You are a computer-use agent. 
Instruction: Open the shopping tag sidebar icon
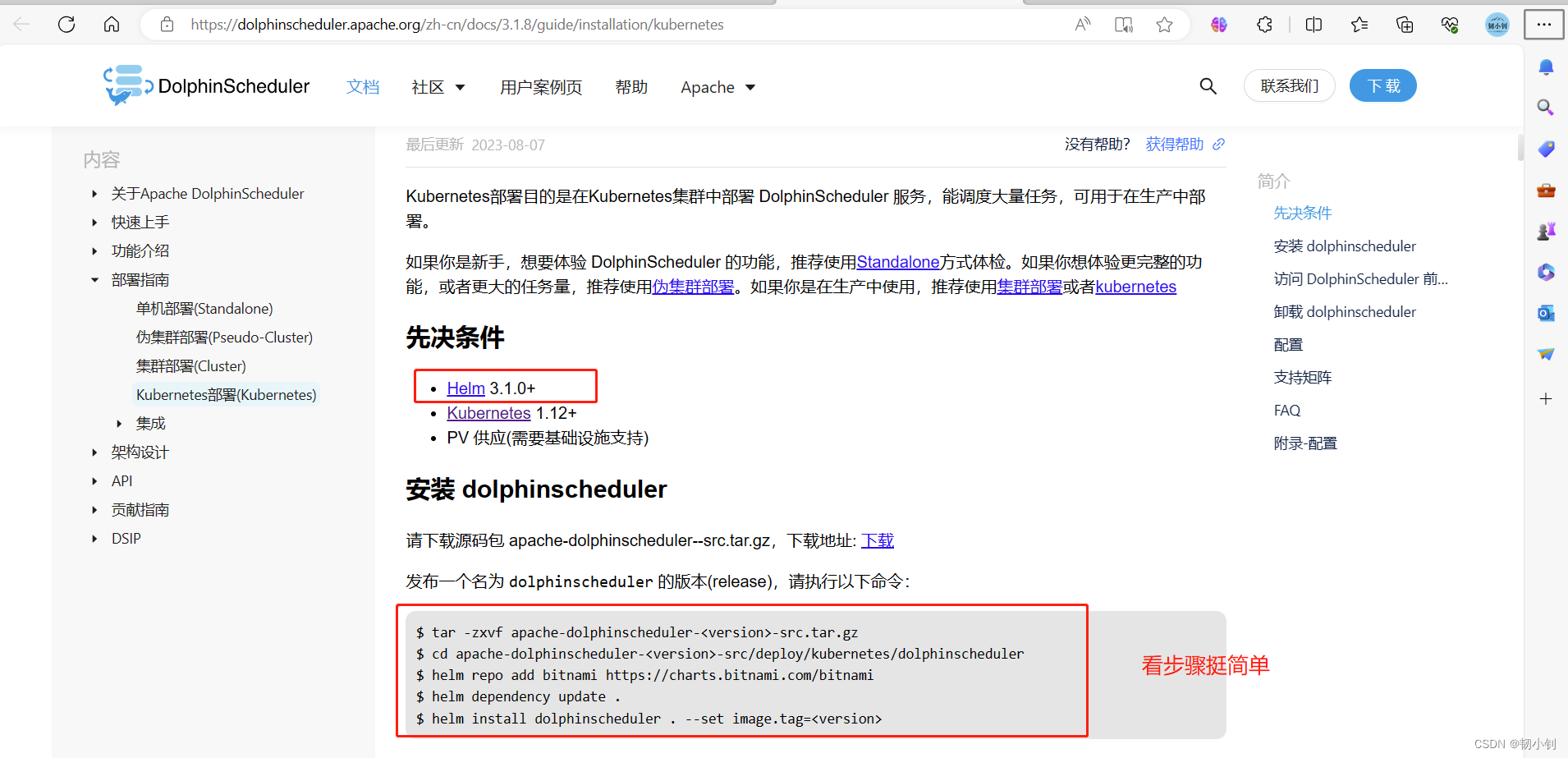pos(1546,149)
